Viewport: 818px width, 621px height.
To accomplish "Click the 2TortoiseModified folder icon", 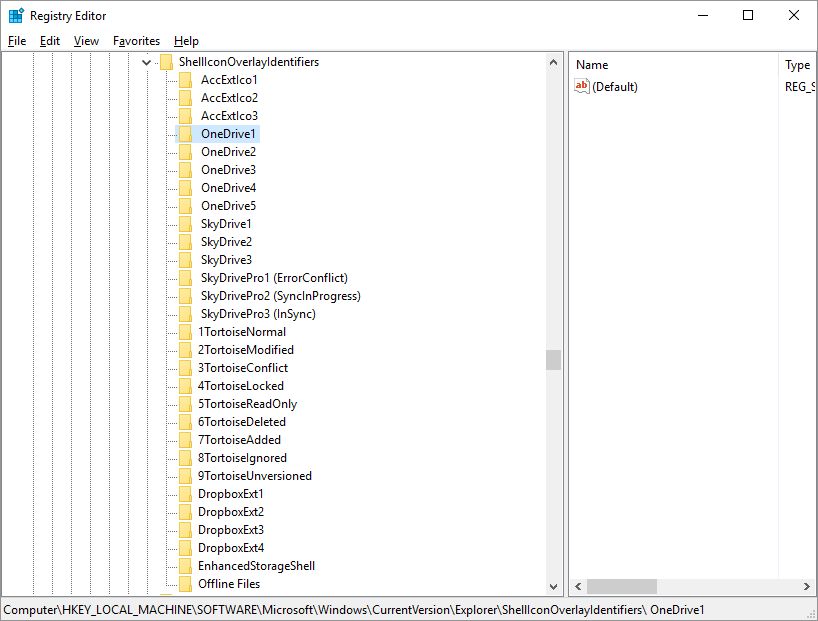I will 185,350.
